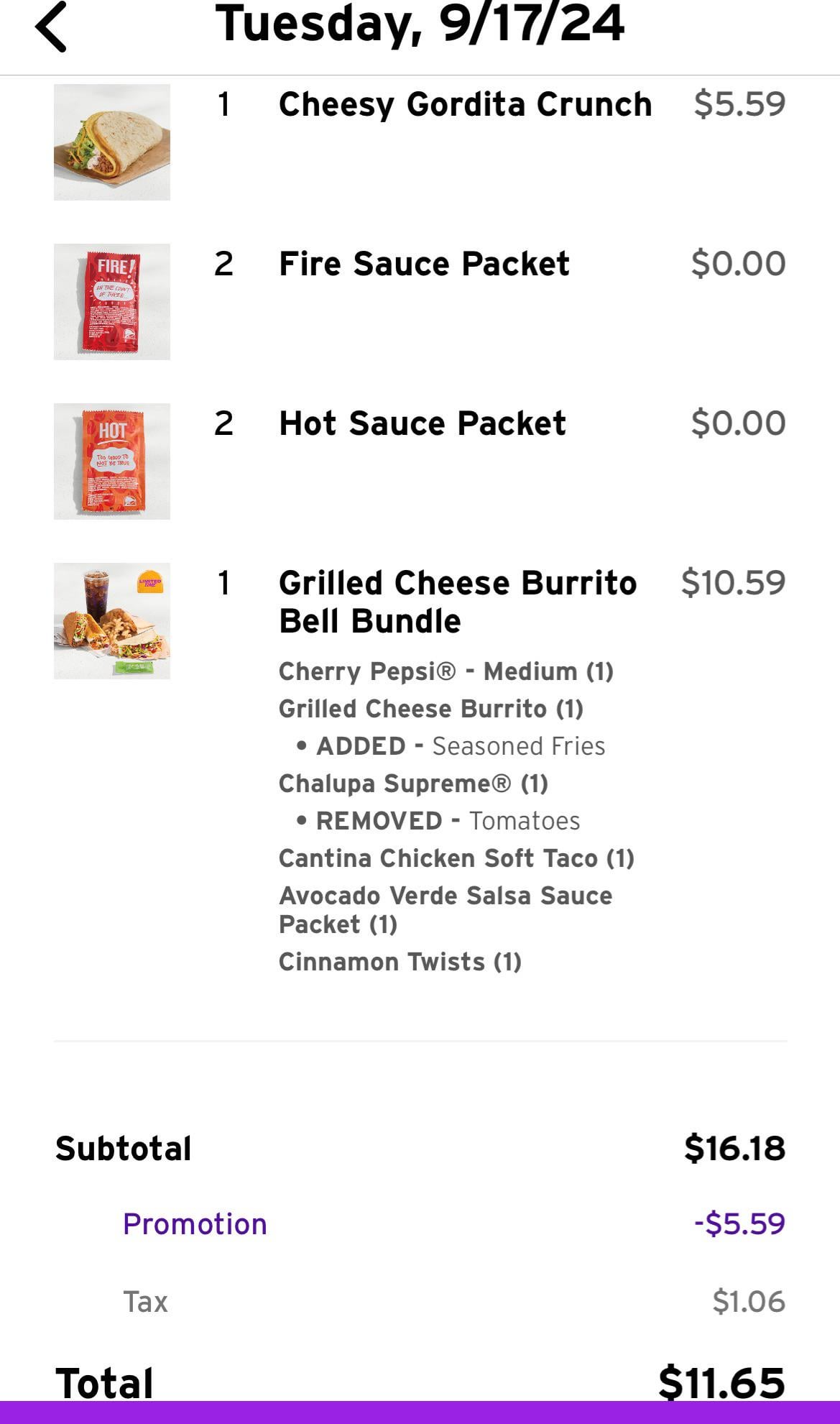Tap the Tuesday, 9/17/24 date header

click(x=420, y=24)
